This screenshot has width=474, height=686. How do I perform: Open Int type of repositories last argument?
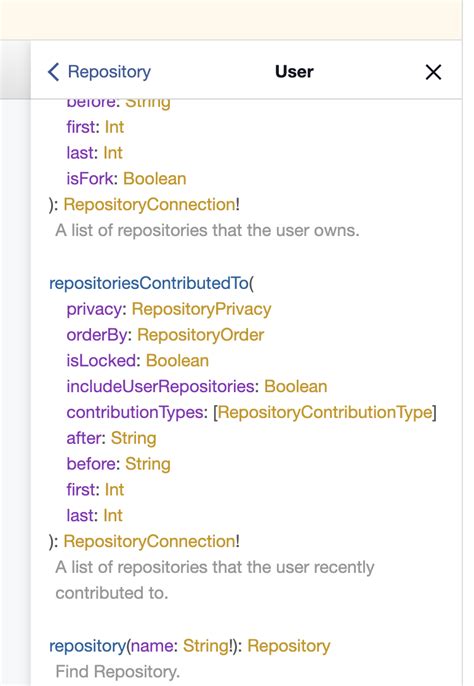click(113, 153)
